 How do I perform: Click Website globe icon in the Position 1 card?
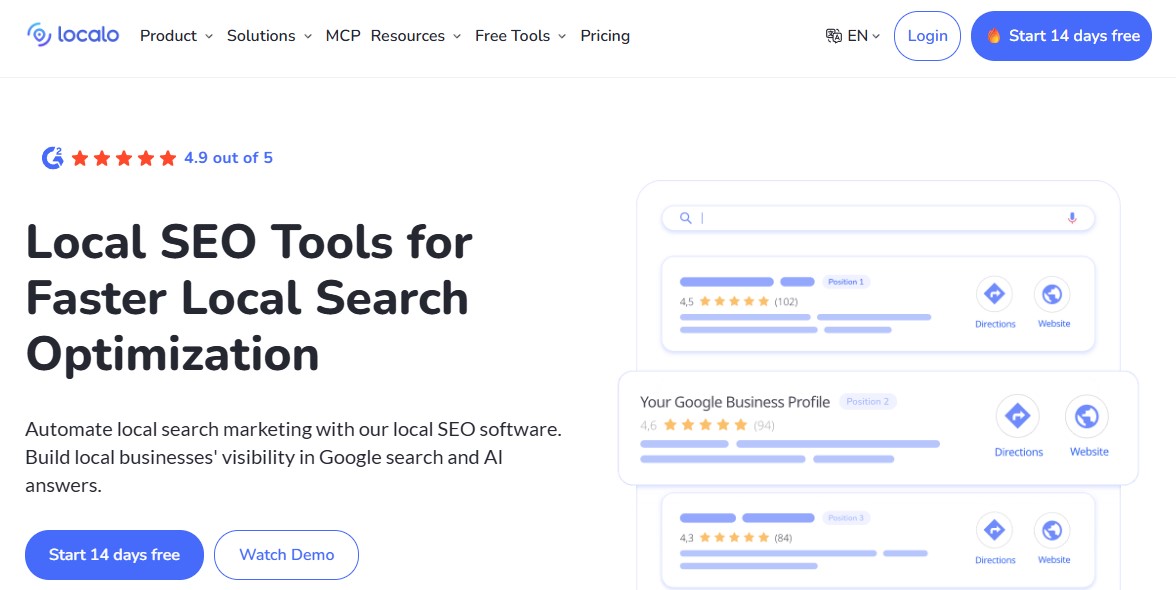point(1052,294)
